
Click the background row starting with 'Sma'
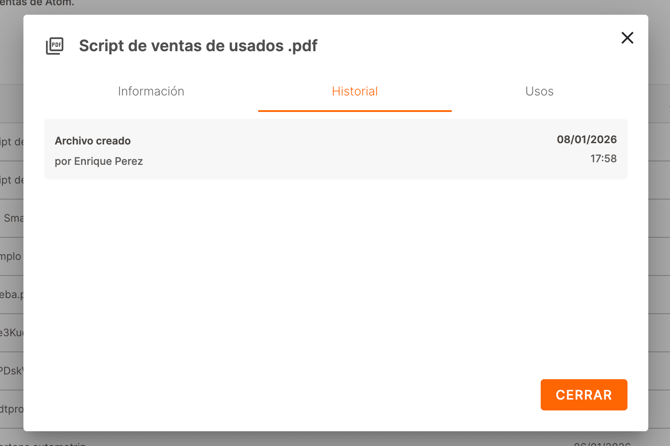click(x=12, y=218)
